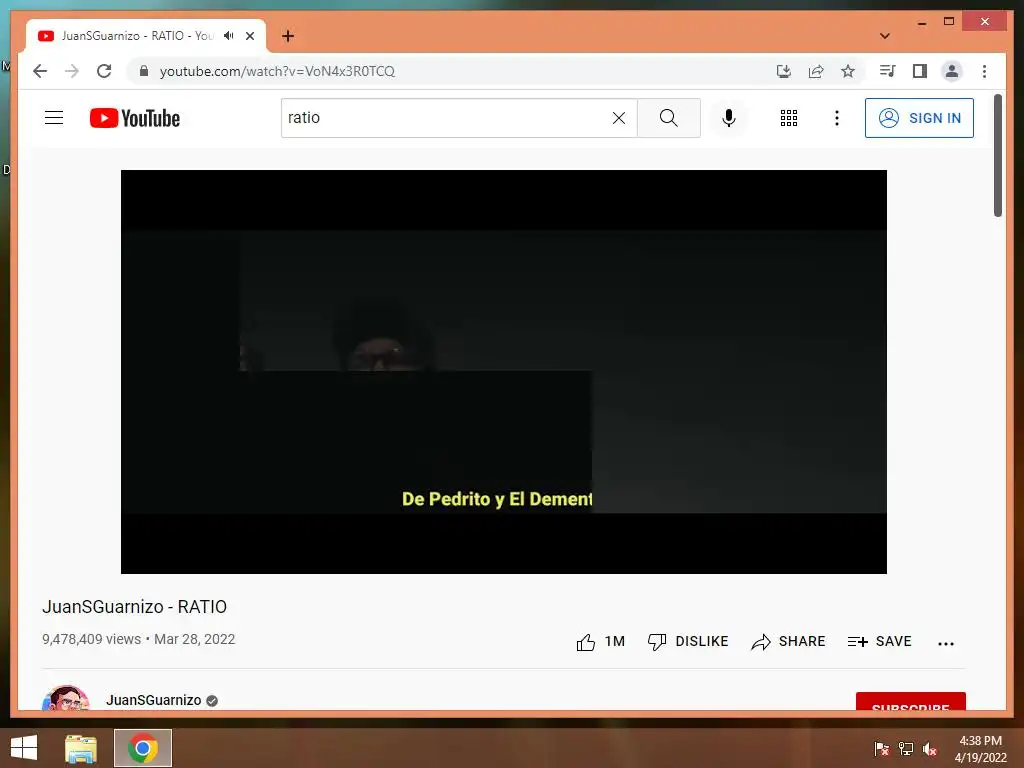This screenshot has width=1024, height=768.
Task: Click the SIGN IN button
Action: point(919,118)
